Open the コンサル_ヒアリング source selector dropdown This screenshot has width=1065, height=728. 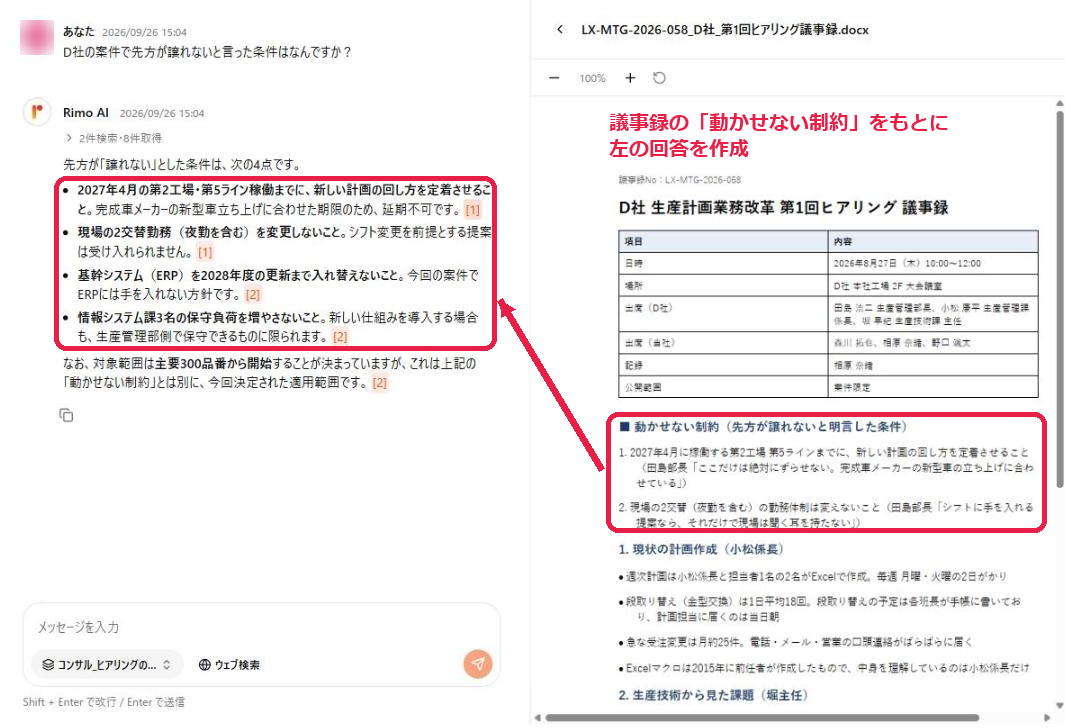point(107,665)
